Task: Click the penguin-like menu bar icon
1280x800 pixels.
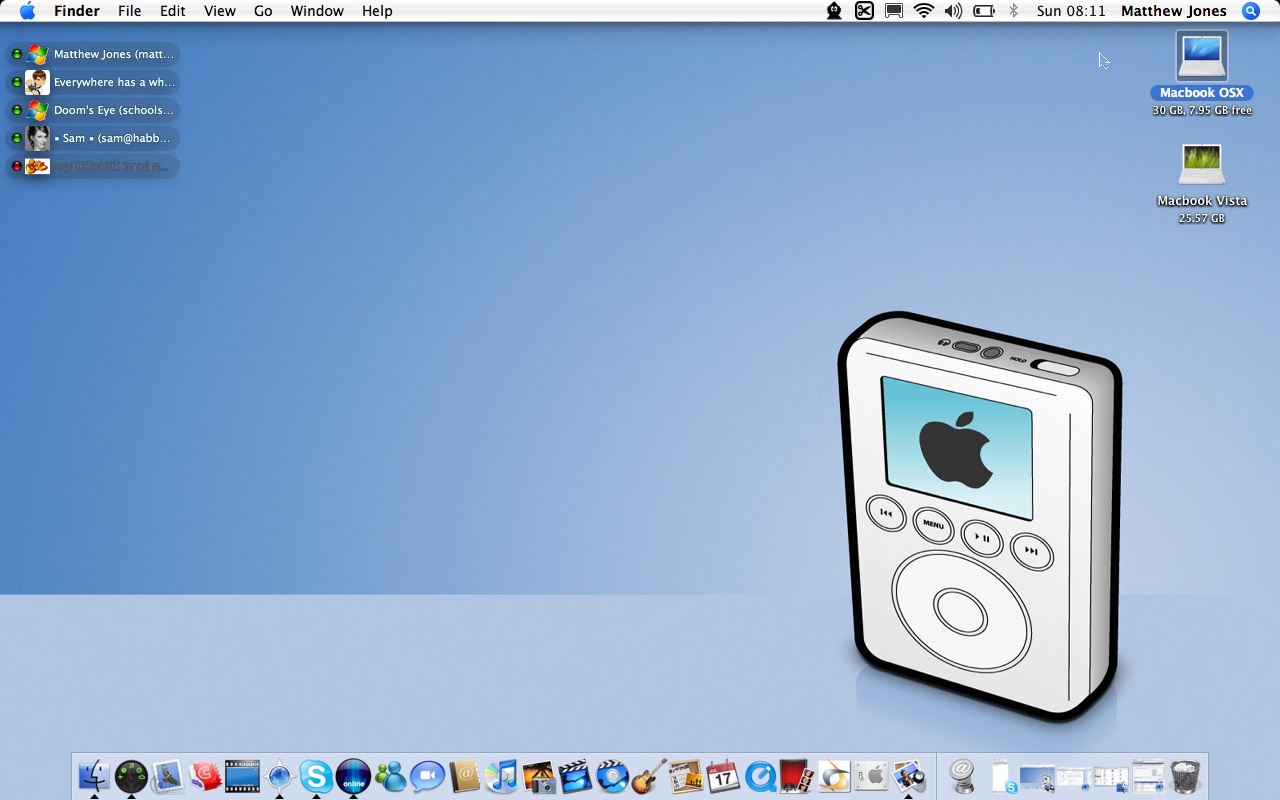Action: (834, 11)
